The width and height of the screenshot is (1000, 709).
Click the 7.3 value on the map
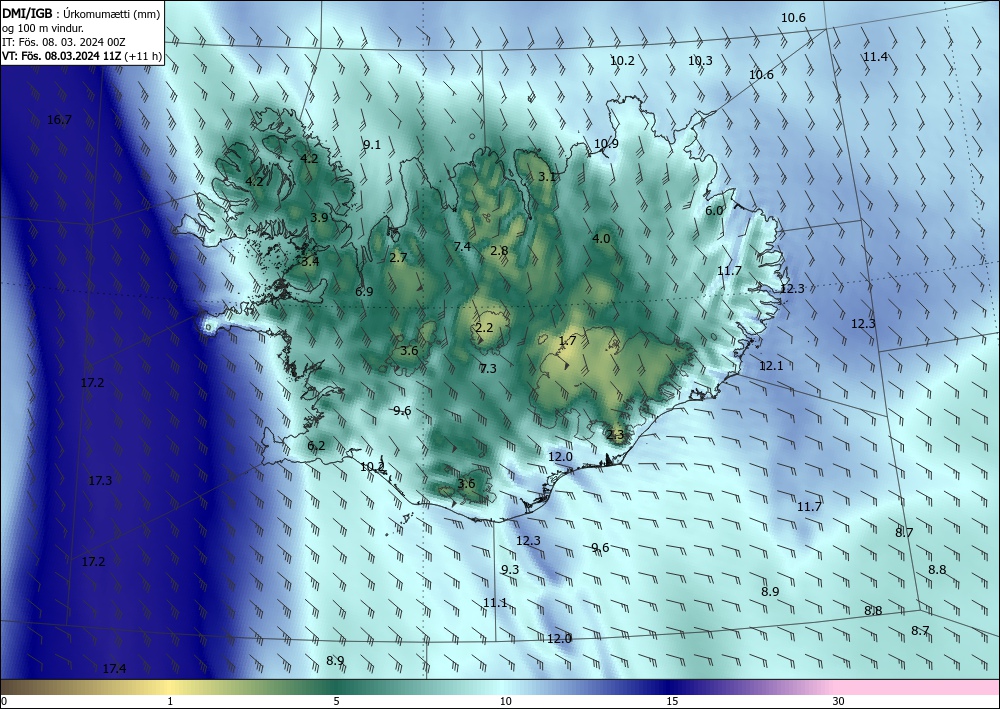pos(488,369)
